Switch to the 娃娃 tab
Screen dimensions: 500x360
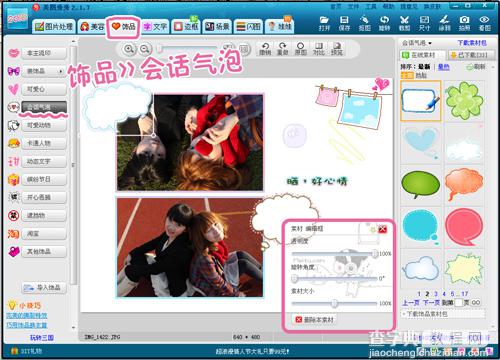pos(279,26)
